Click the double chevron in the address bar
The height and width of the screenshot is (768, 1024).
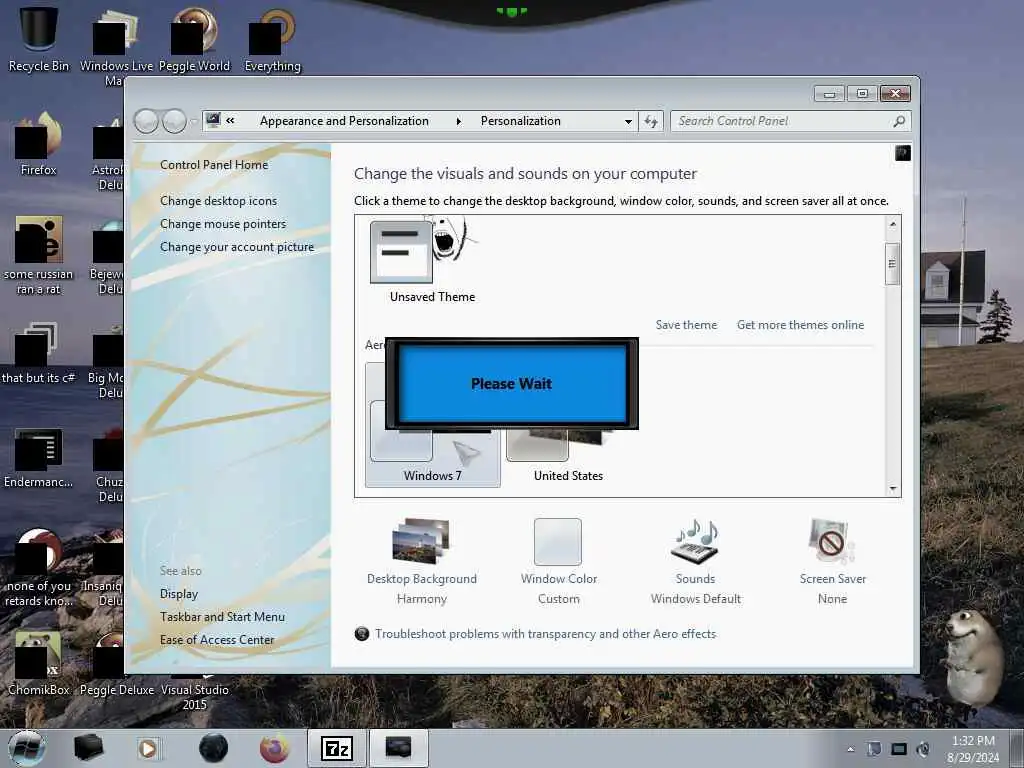[231, 120]
